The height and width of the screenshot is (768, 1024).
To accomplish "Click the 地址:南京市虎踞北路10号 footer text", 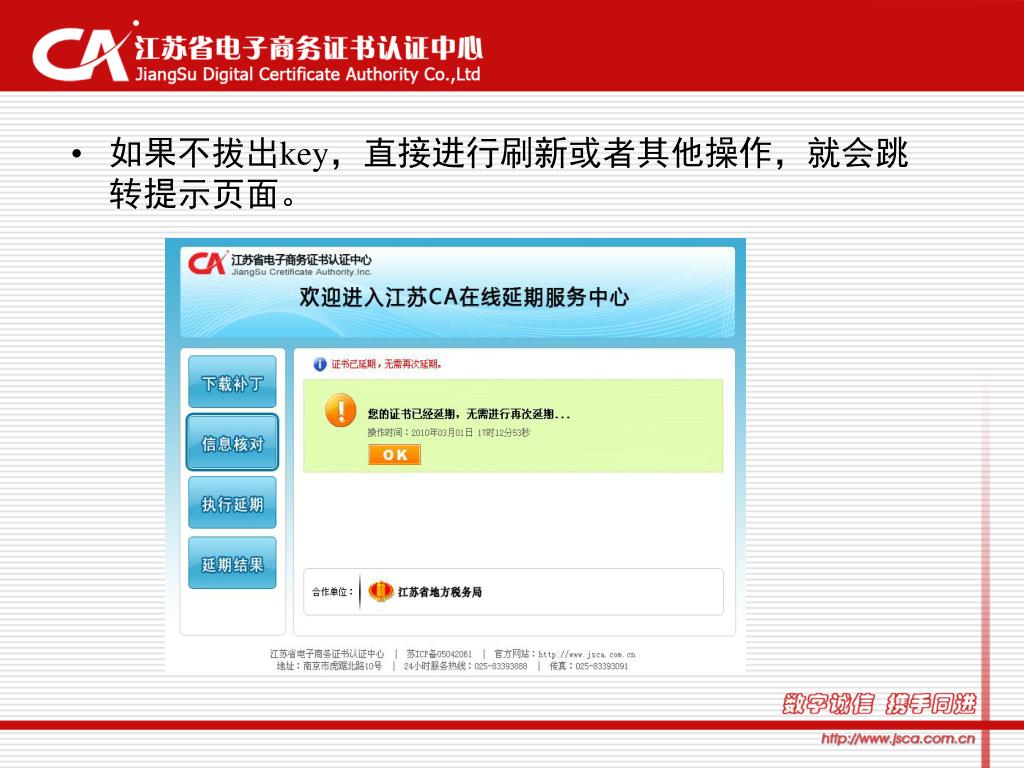I will pyautogui.click(x=329, y=666).
